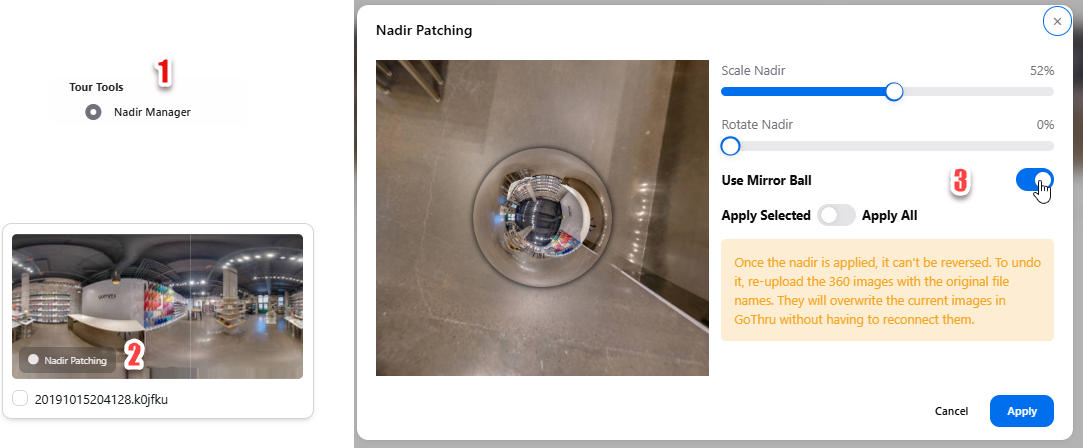Click the Tour Tools heading

tap(96, 87)
